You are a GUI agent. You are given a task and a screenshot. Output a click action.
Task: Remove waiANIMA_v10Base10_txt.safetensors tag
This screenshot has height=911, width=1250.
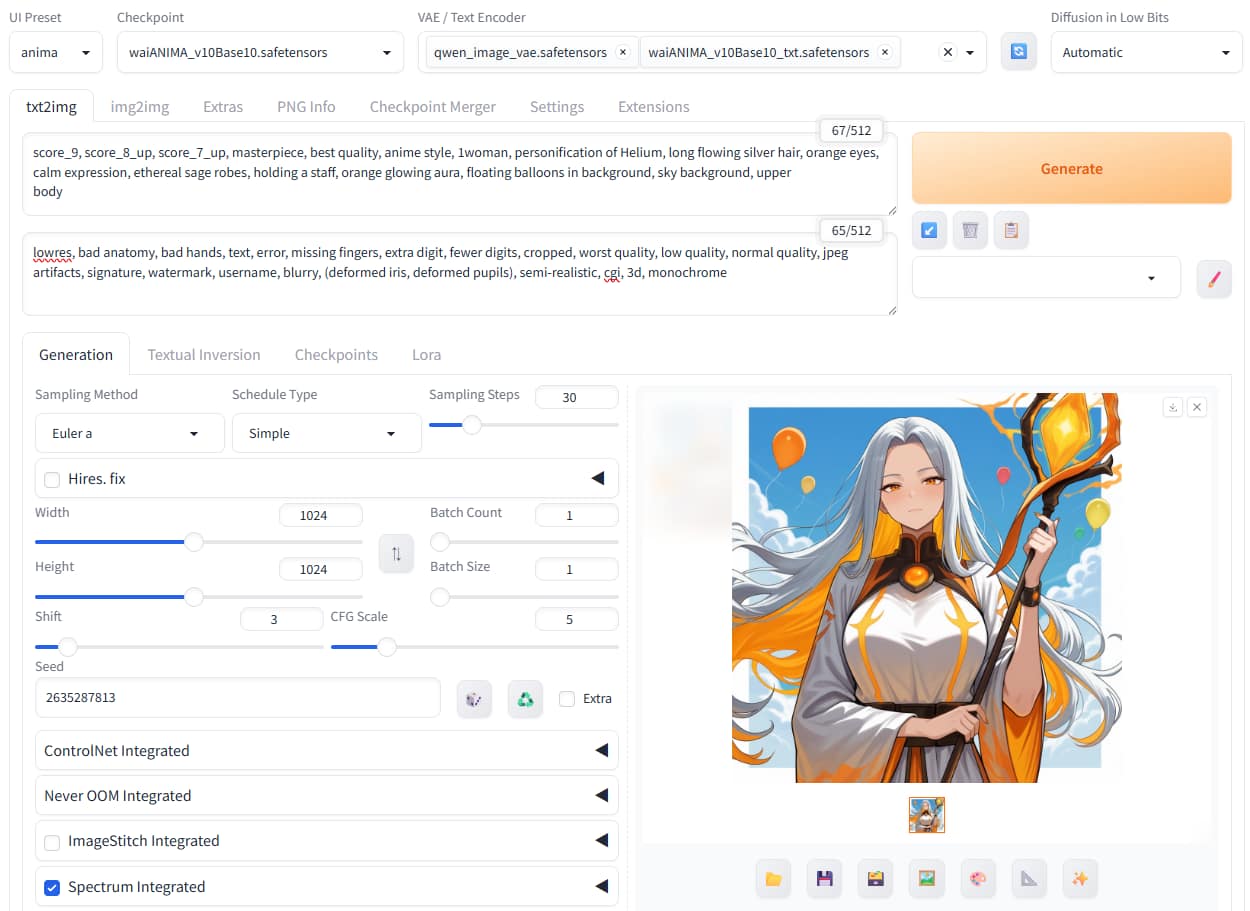pos(885,52)
